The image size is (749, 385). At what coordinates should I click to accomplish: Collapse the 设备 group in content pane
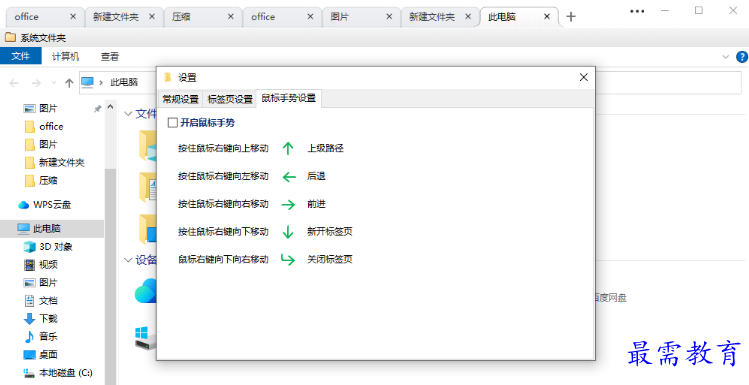[x=128, y=260]
